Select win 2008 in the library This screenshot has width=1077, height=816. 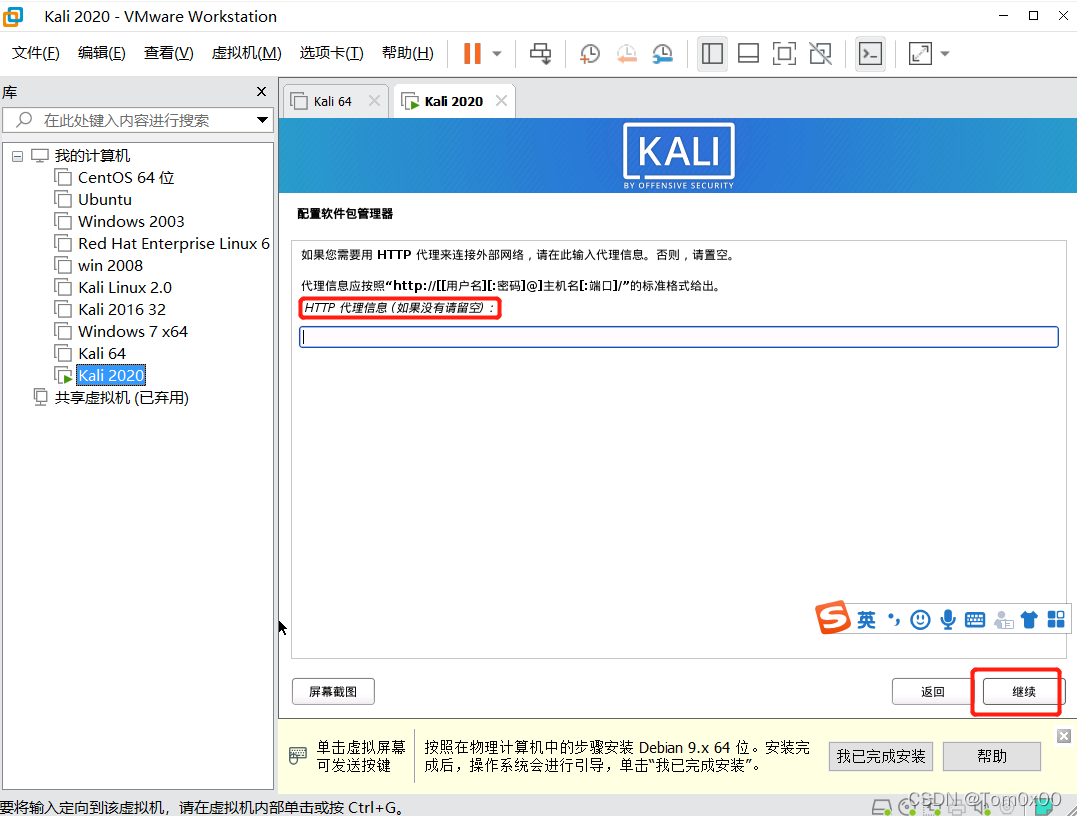(x=110, y=266)
